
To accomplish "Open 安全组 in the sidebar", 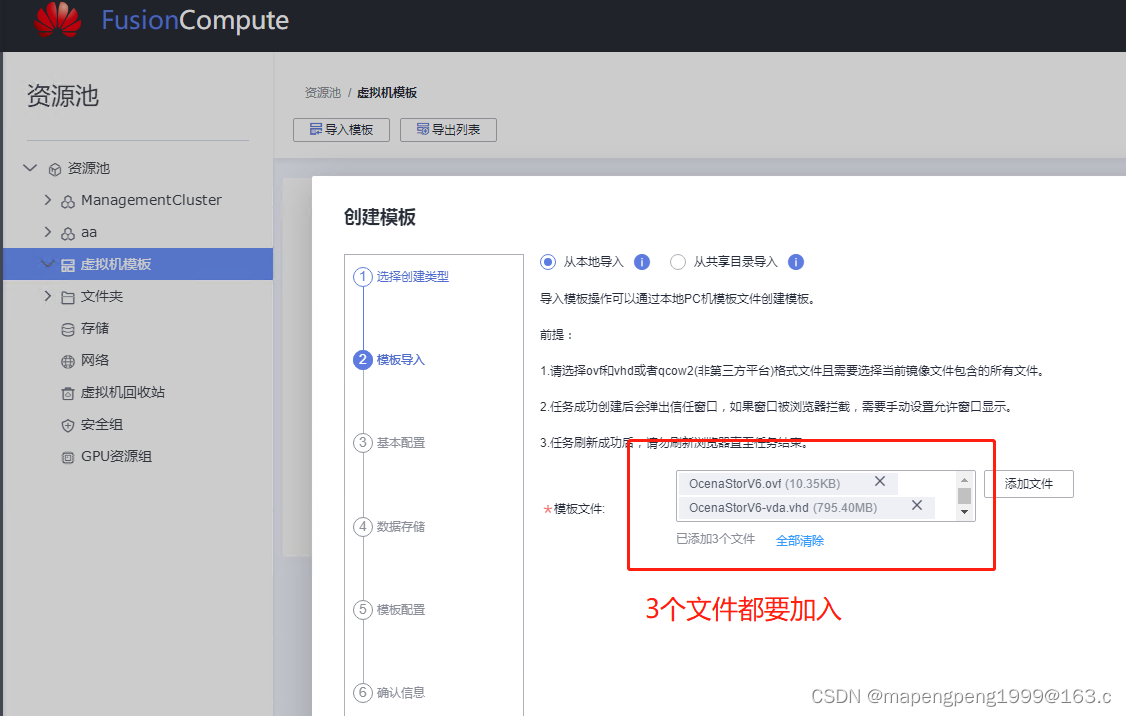I will [x=102, y=424].
